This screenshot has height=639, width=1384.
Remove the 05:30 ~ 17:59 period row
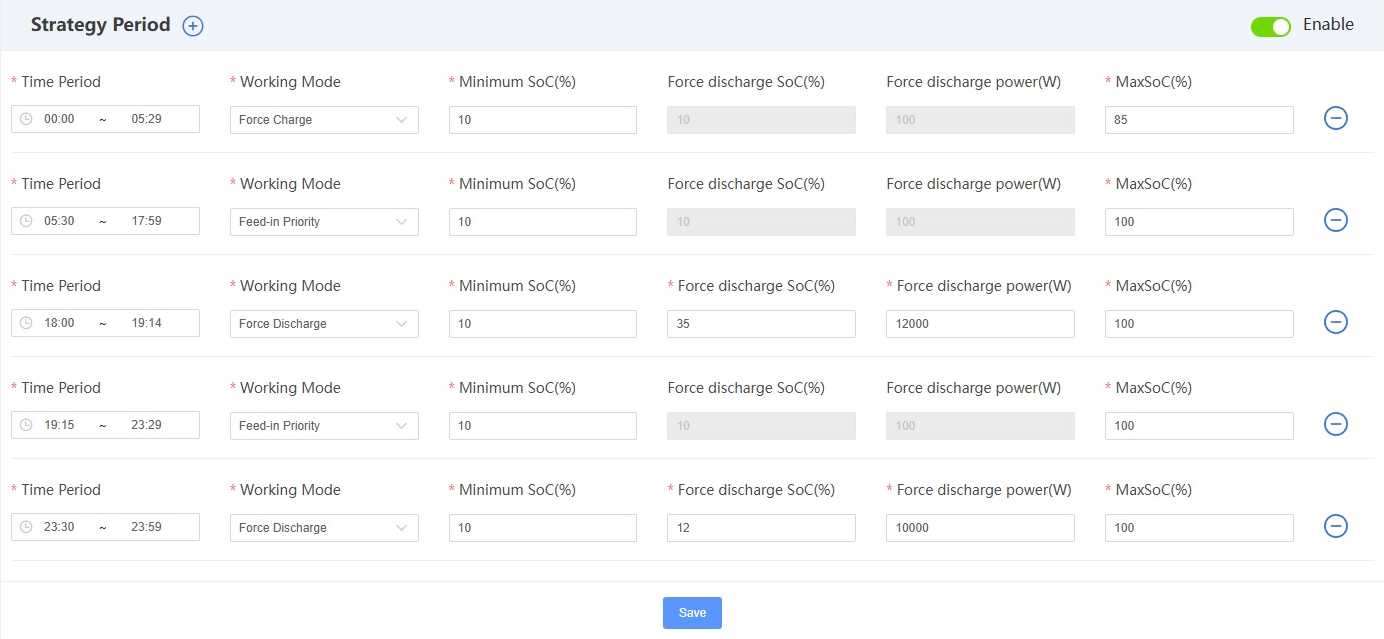(1335, 220)
